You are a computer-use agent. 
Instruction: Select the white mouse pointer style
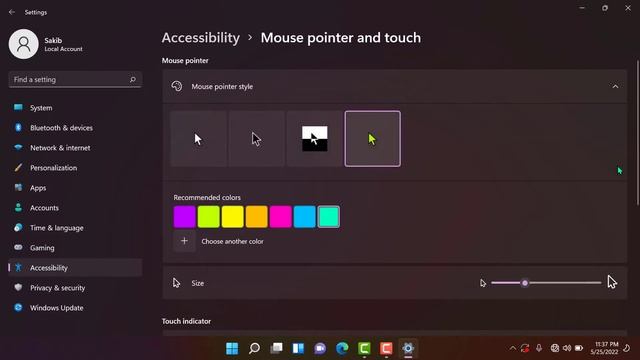(198, 139)
